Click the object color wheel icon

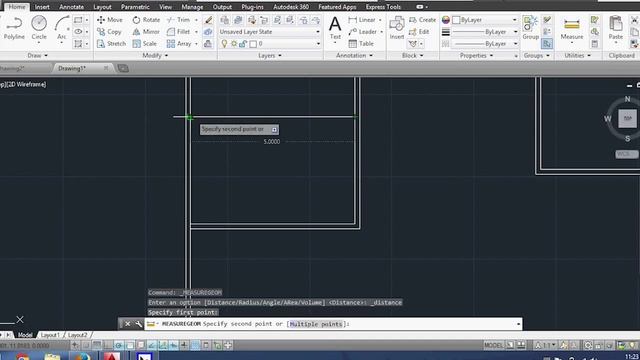pyautogui.click(x=446, y=20)
